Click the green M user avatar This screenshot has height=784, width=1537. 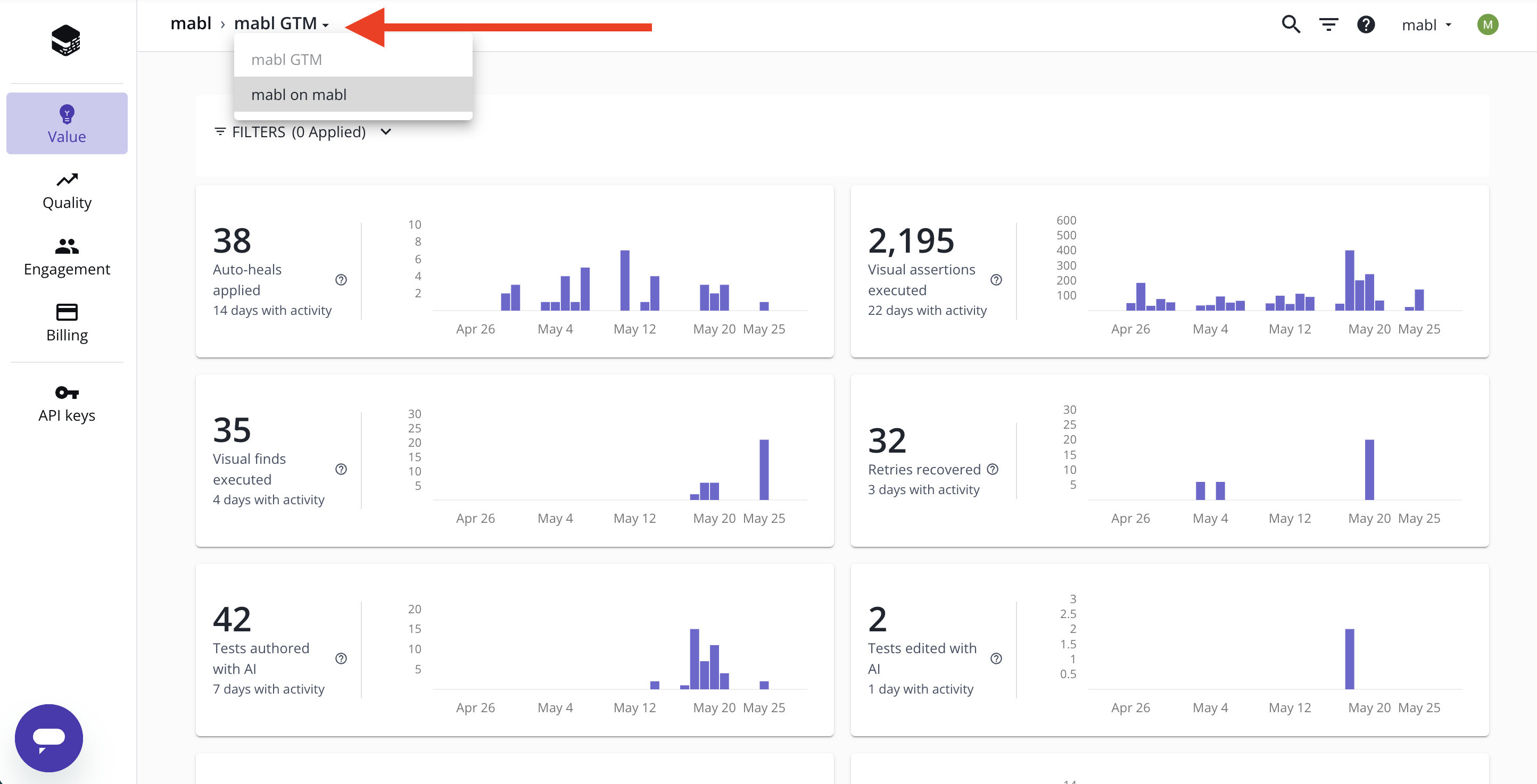(1488, 24)
